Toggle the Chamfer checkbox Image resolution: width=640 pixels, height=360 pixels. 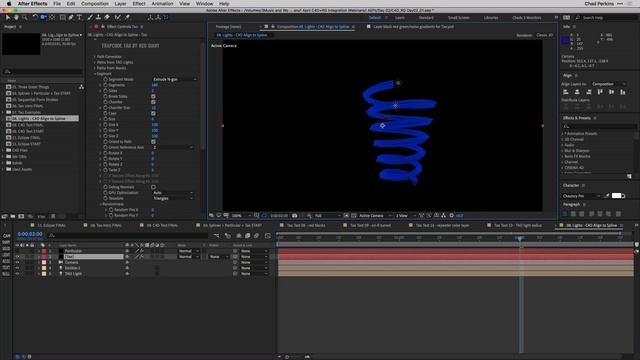tap(153, 102)
